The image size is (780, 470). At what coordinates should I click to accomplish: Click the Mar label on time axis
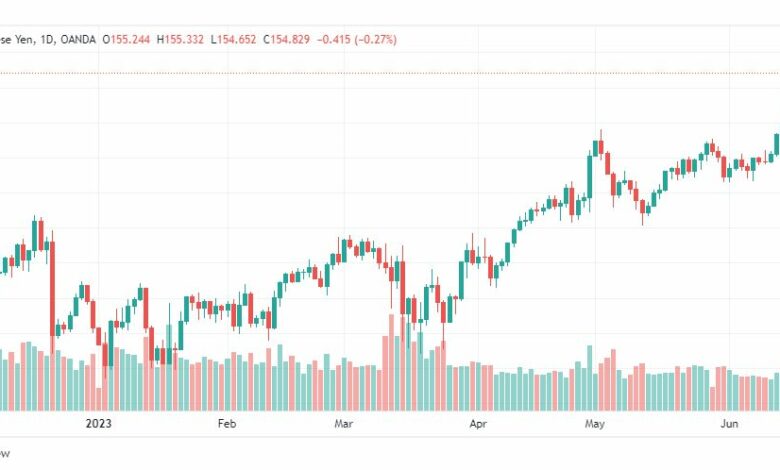point(344,424)
